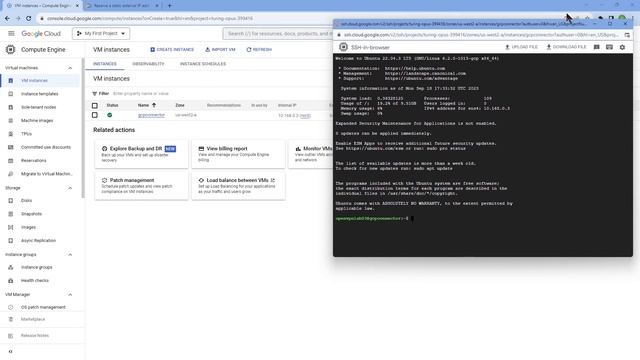This screenshot has height=360, width=640.
Task: Switch to the INSTANCE SCHEDULES tab
Action: [203, 64]
